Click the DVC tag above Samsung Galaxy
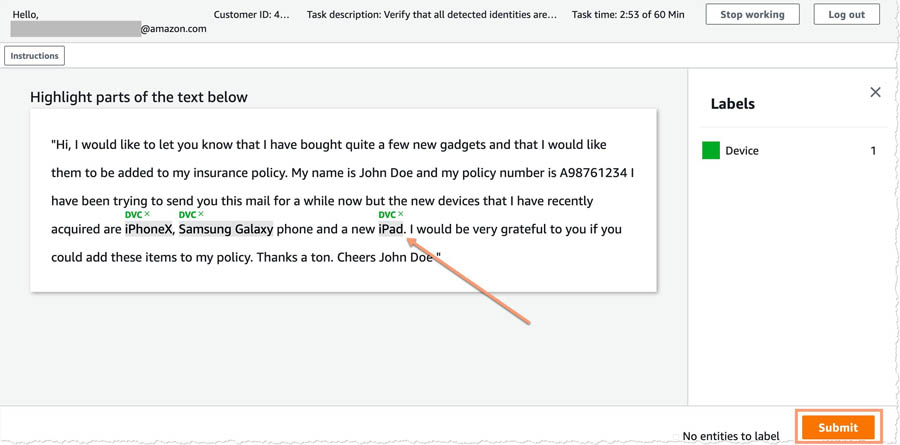This screenshot has height=445, width=900. [187, 214]
